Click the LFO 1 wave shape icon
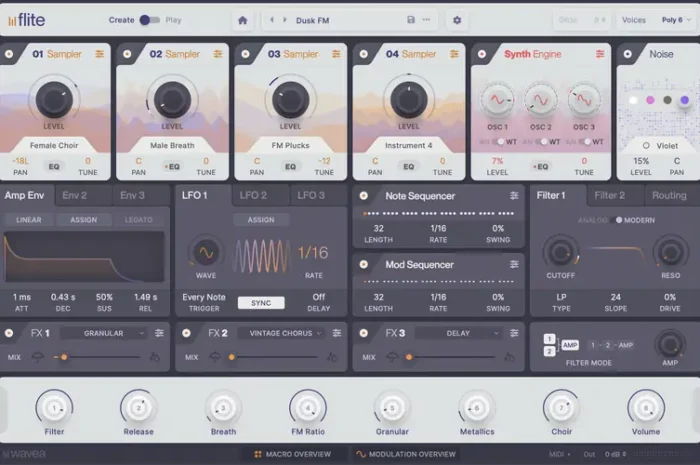The height and width of the screenshot is (465, 700). coord(204,254)
